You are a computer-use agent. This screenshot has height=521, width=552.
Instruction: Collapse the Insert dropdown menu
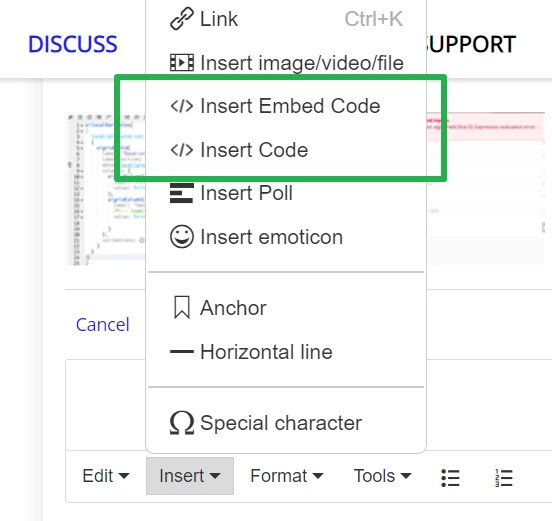190,476
